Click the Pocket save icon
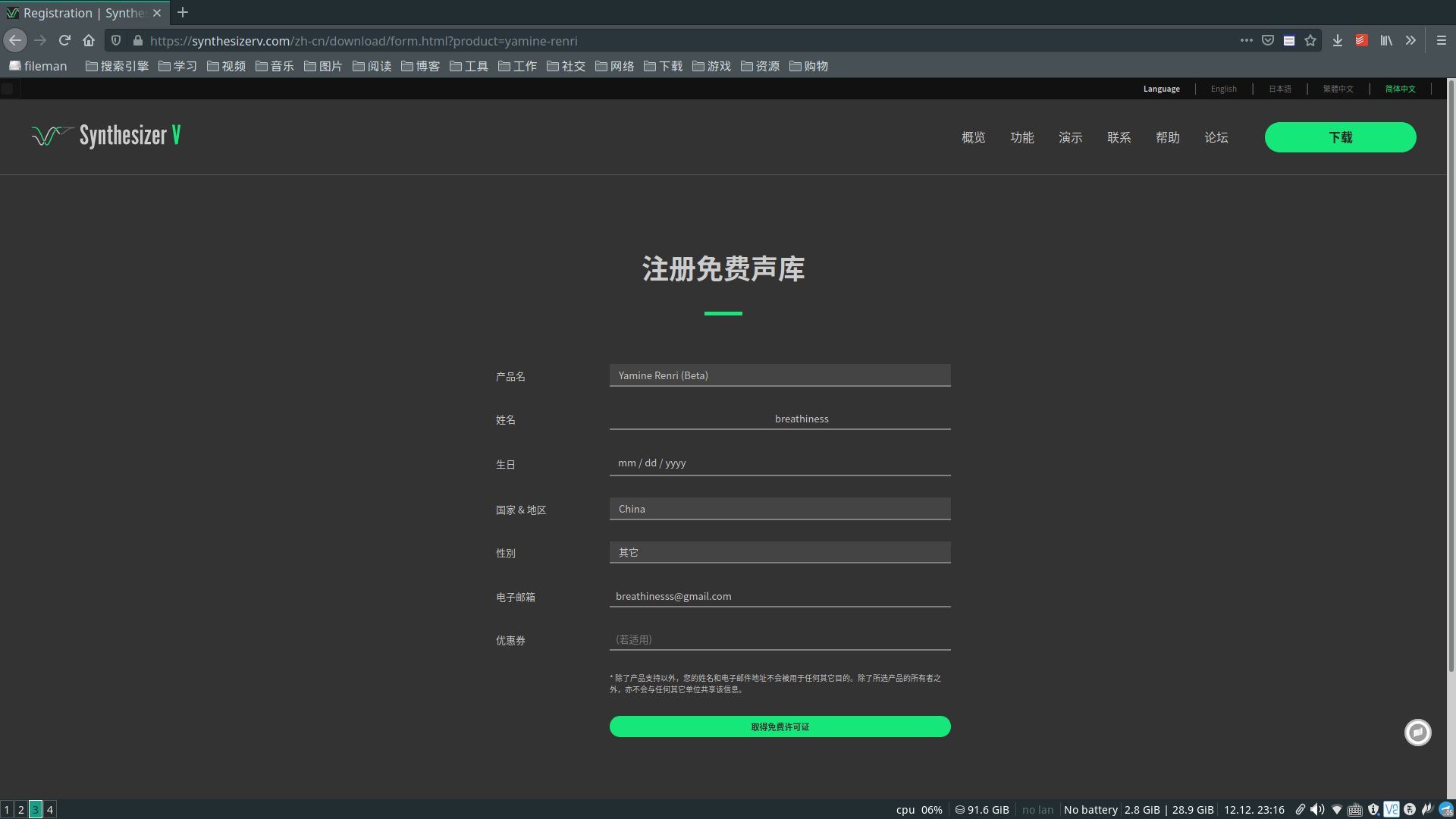The image size is (1456, 819). pyautogui.click(x=1268, y=40)
